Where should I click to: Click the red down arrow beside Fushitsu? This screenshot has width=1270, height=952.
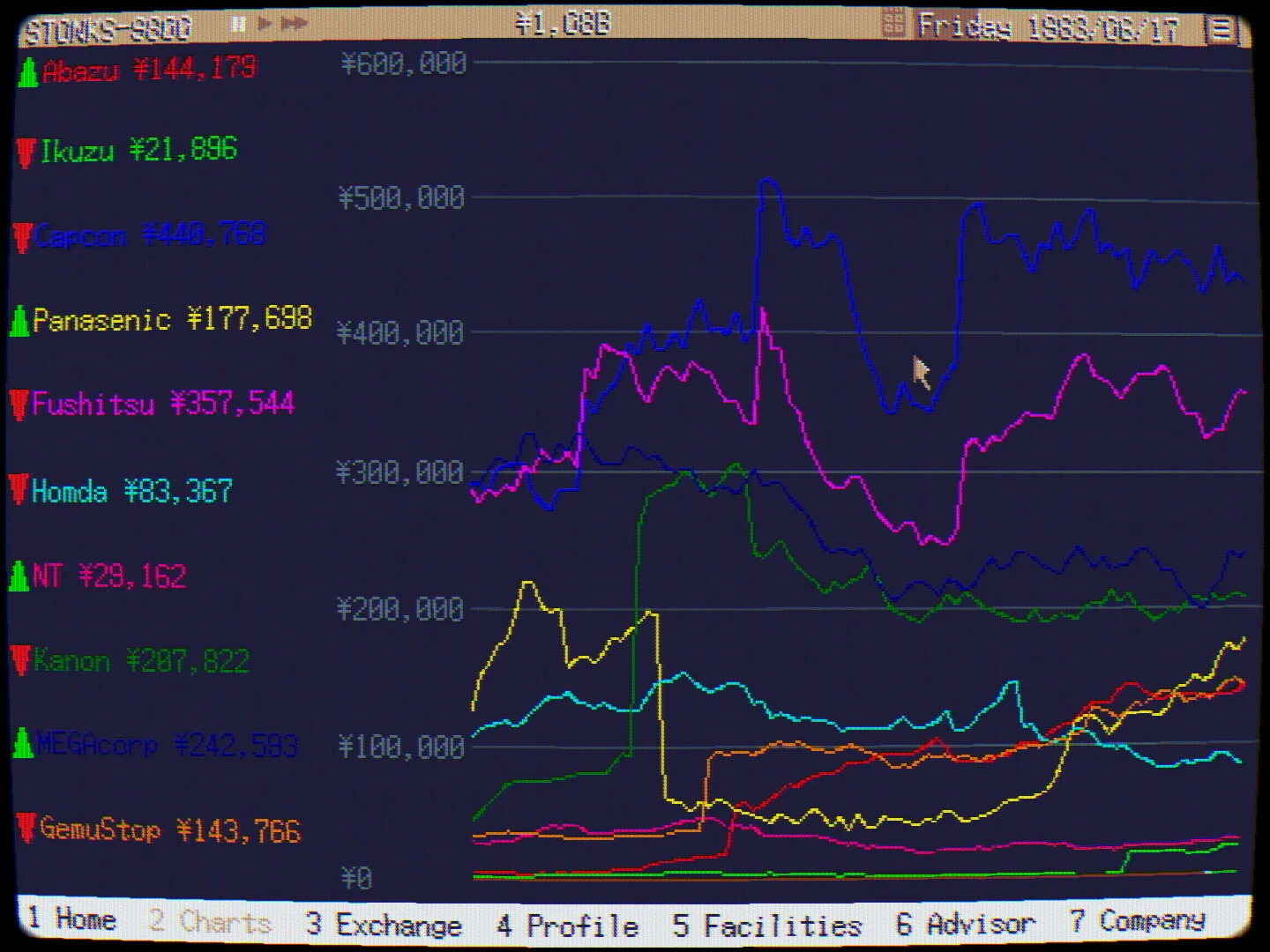[19, 405]
